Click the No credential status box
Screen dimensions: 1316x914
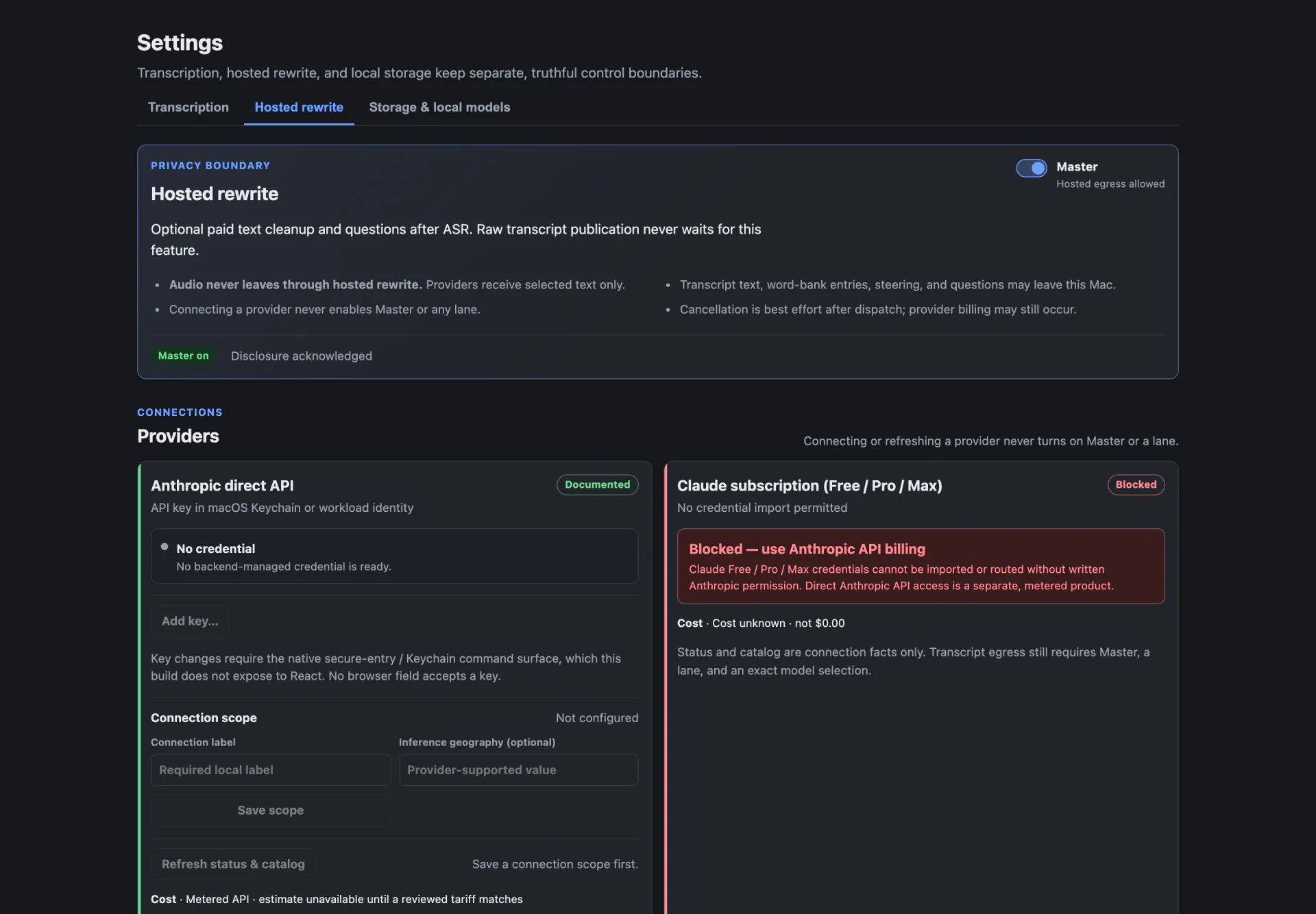coord(394,556)
